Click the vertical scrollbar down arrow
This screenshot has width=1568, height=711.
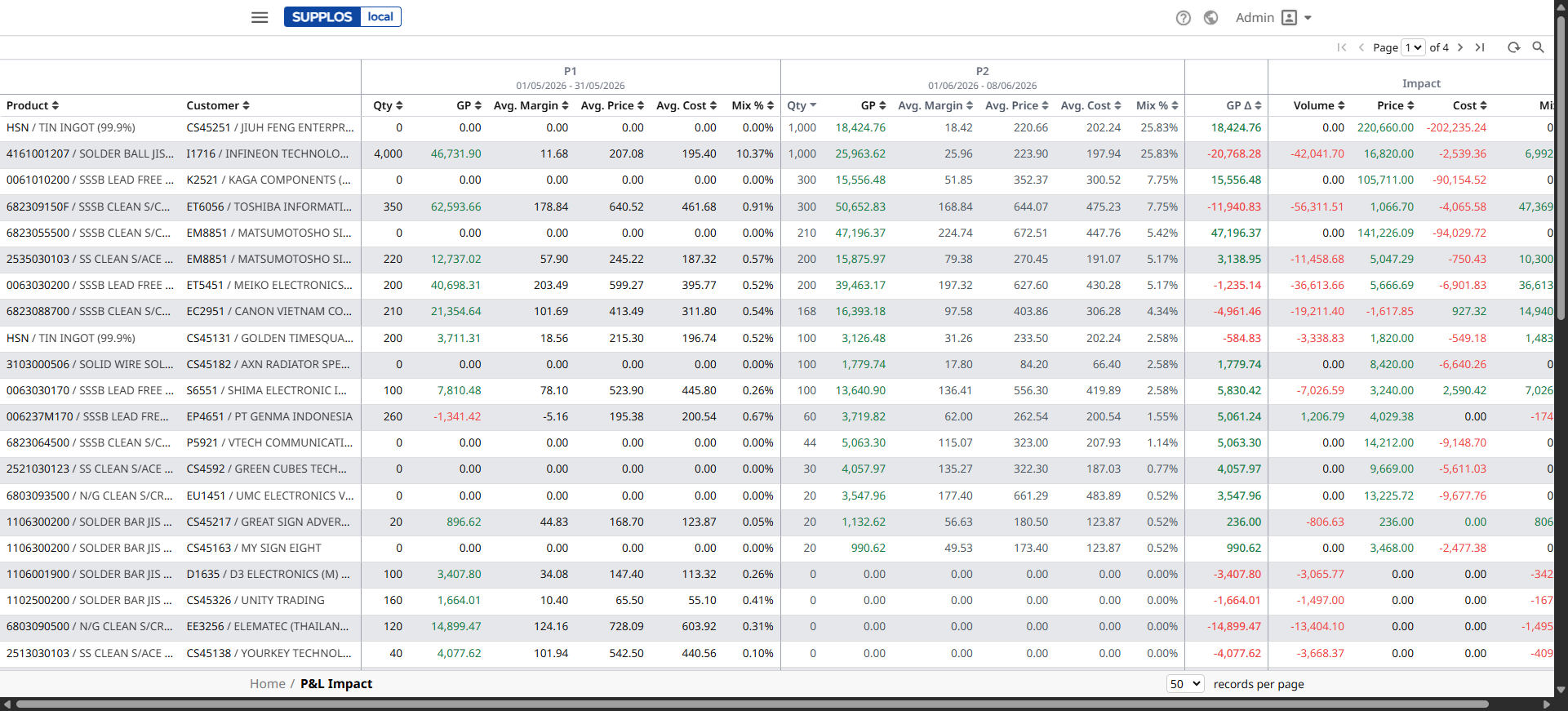[x=1561, y=689]
